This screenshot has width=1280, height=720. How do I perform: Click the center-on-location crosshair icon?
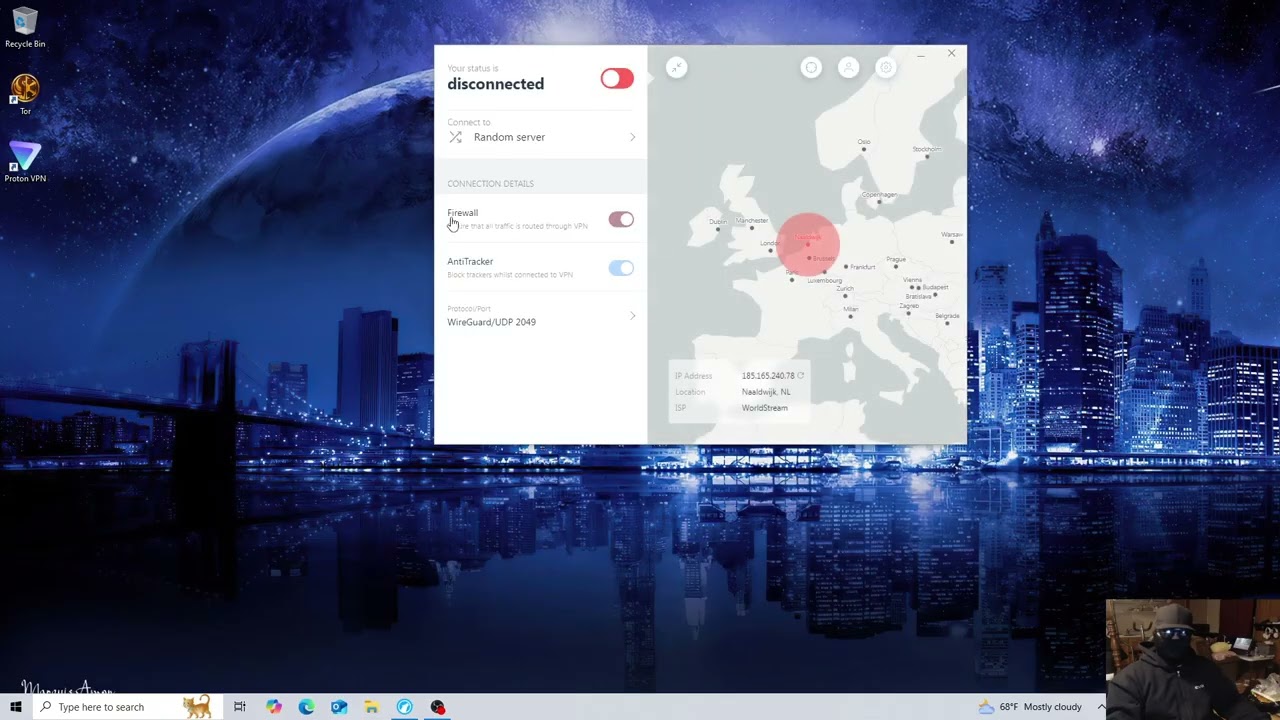pyautogui.click(x=811, y=67)
